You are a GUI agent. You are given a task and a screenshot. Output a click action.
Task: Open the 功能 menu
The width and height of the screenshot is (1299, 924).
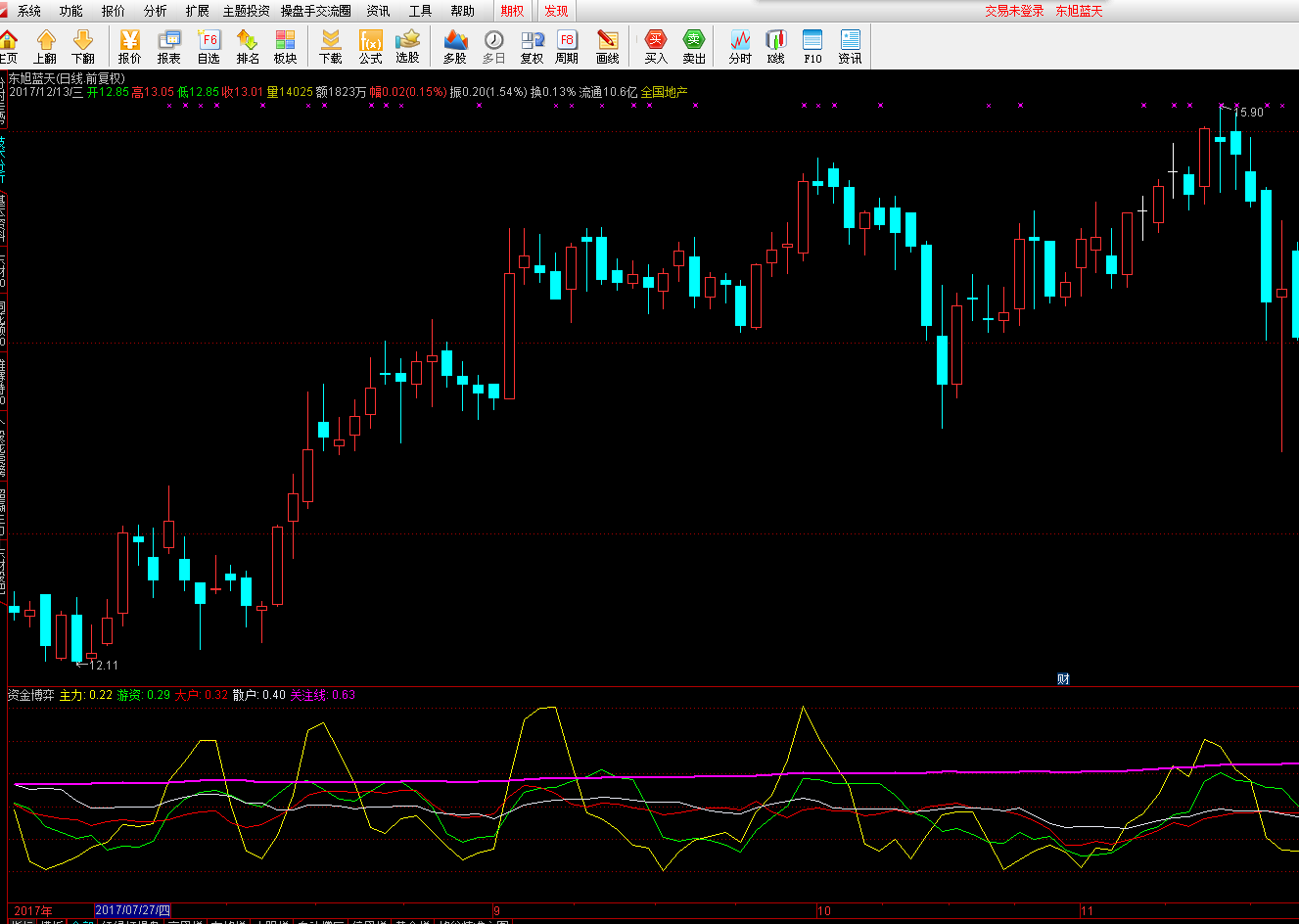[x=70, y=11]
